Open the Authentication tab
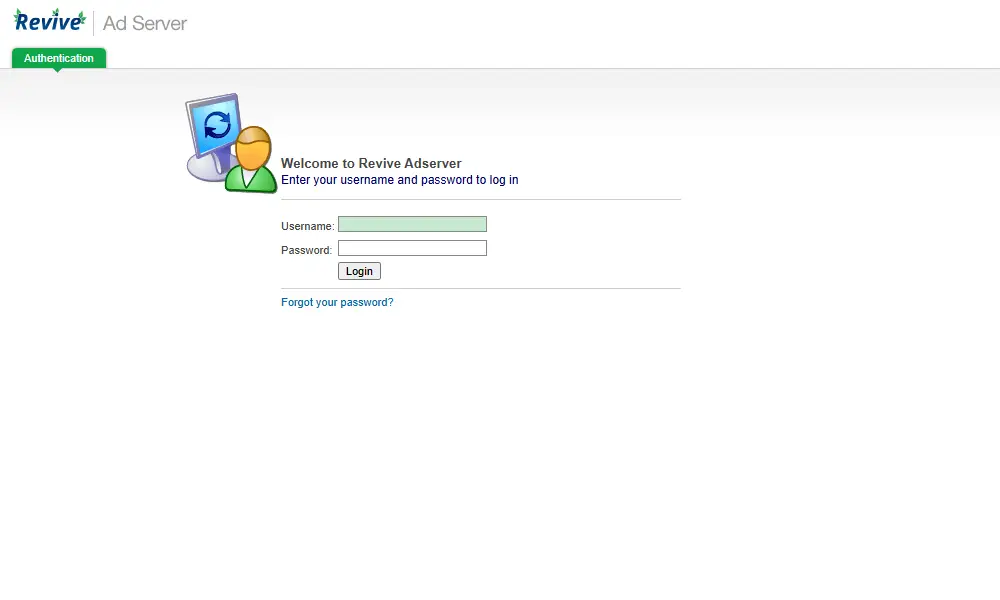This screenshot has width=1000, height=600. pos(59,58)
